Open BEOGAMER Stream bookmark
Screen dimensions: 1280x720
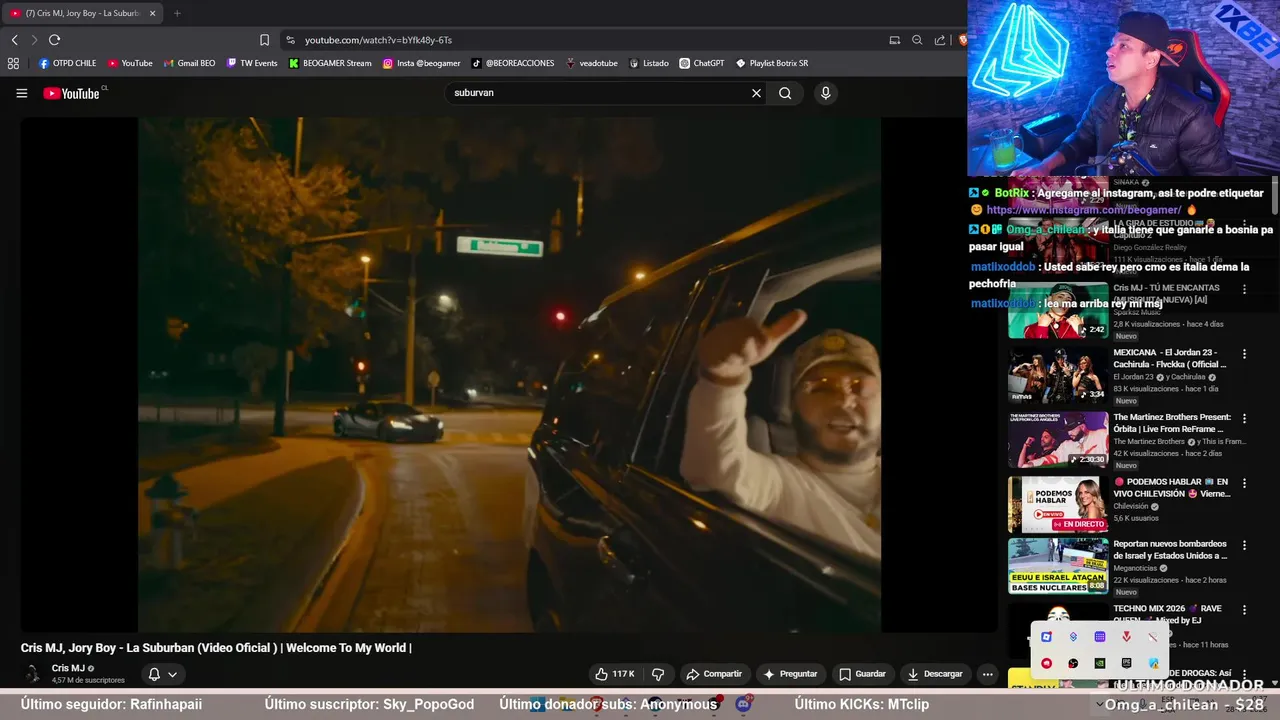[x=330, y=63]
